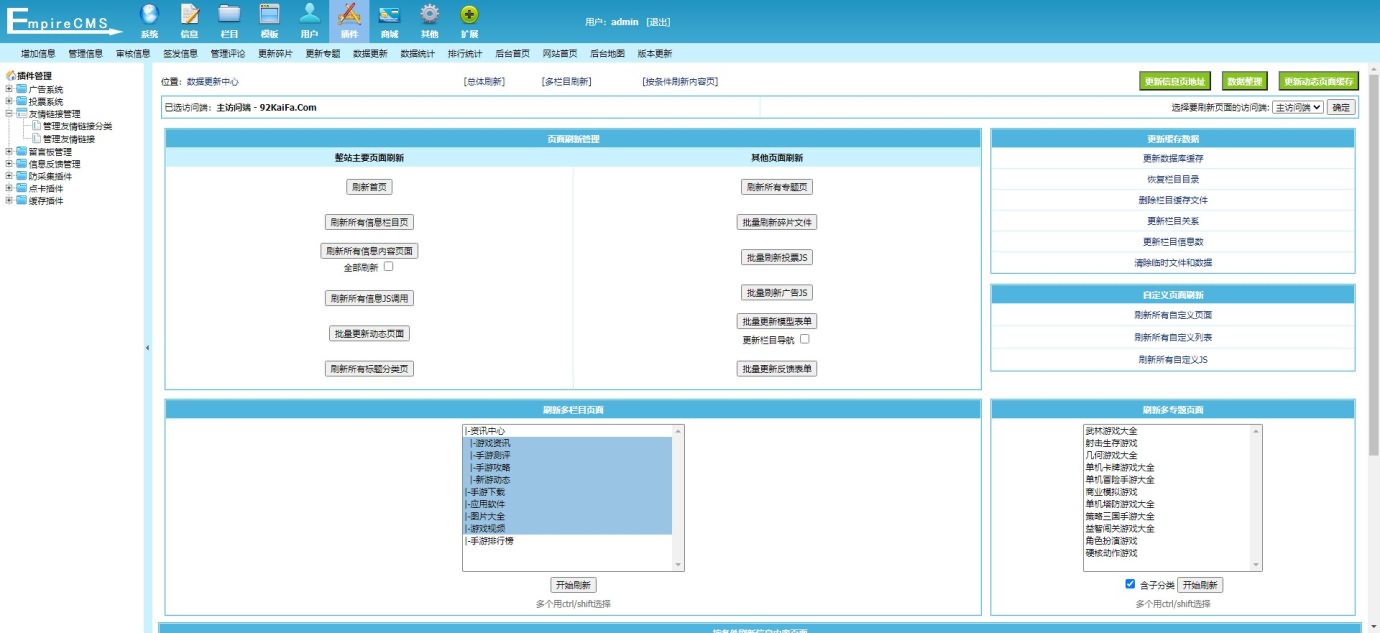Open 版本更新 in the submenu bar
Screen dimensions: 1380x633
655,53
